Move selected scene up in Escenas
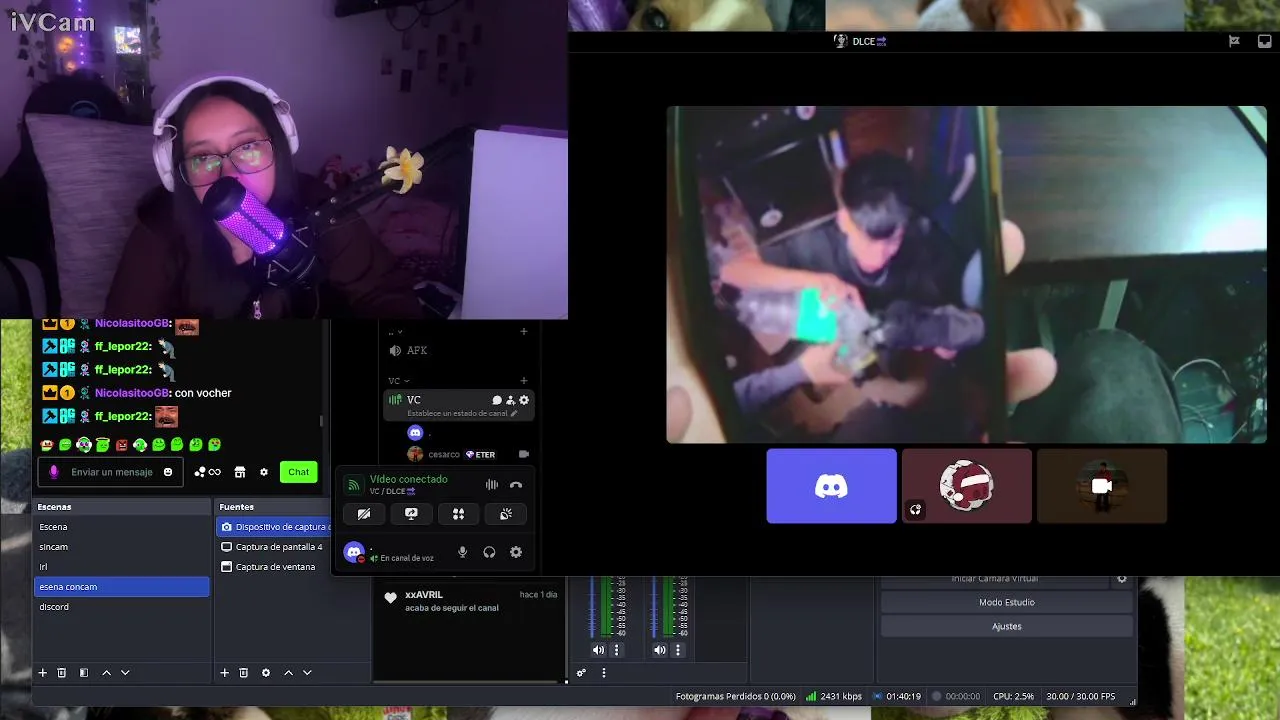This screenshot has height=720, width=1280. click(106, 673)
